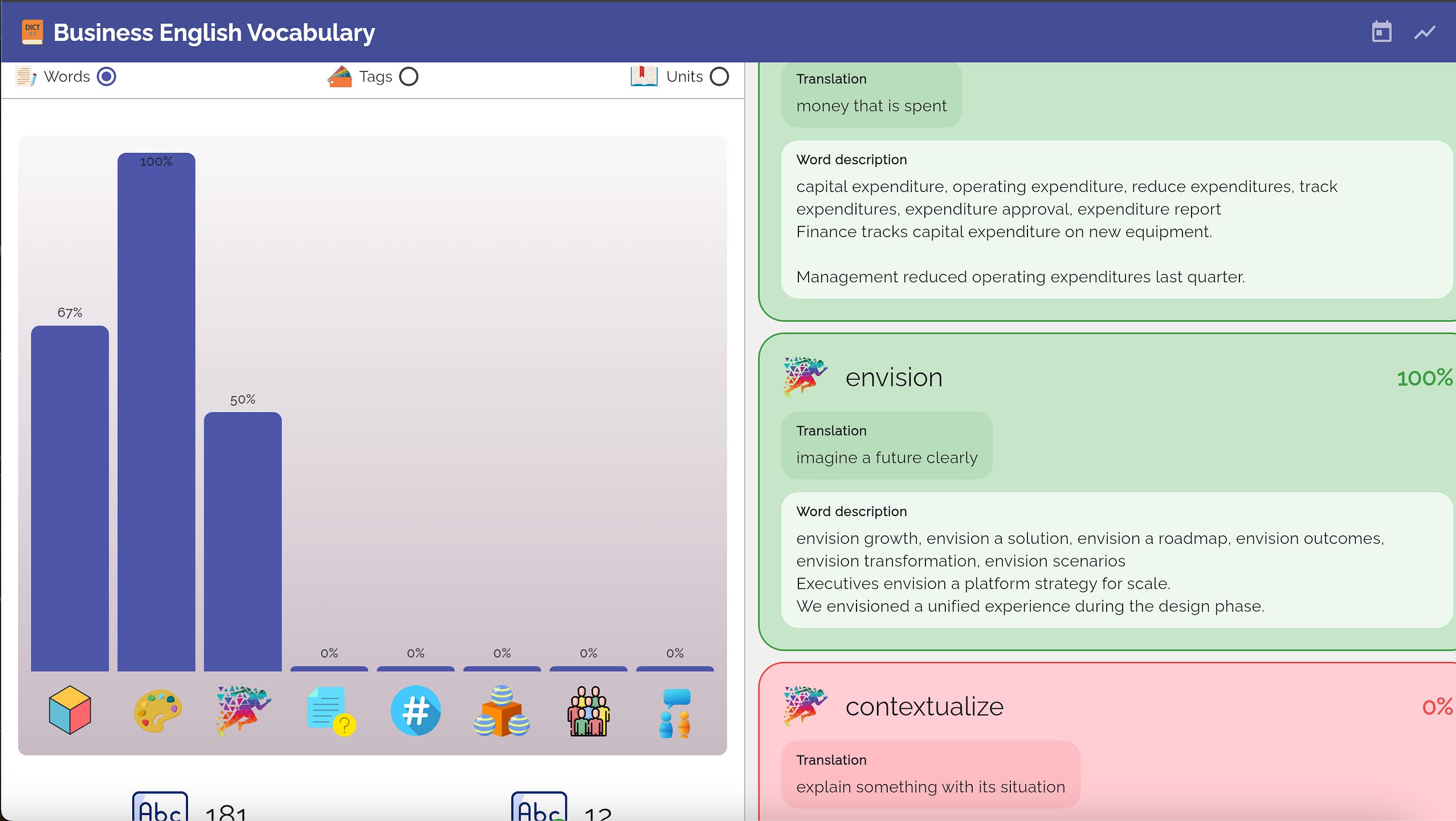
Task: Select the Tags radio button
Action: click(x=409, y=76)
